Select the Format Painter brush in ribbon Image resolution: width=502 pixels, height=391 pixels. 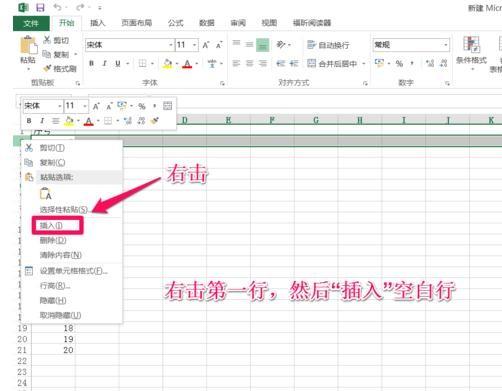click(x=47, y=68)
